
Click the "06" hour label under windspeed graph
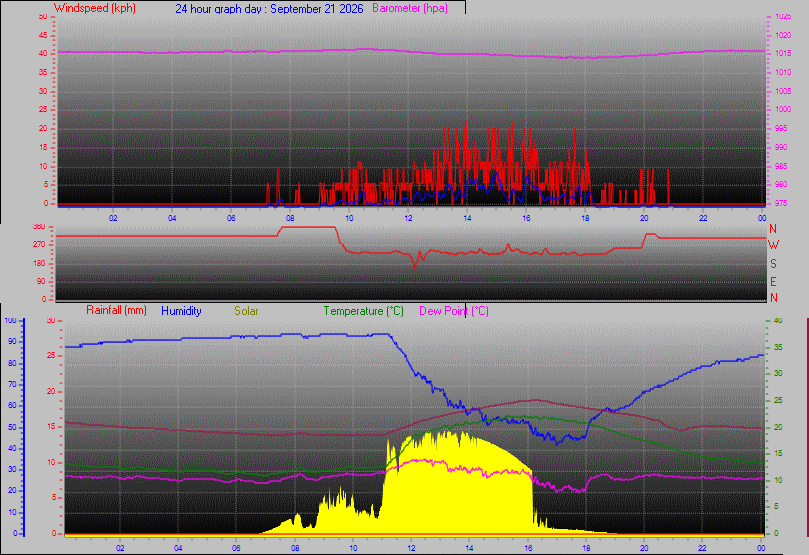point(231,218)
